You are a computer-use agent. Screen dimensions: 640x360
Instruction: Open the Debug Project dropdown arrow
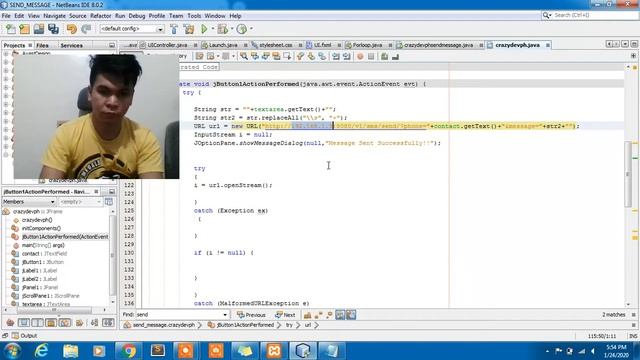pyautogui.click(x=232, y=29)
